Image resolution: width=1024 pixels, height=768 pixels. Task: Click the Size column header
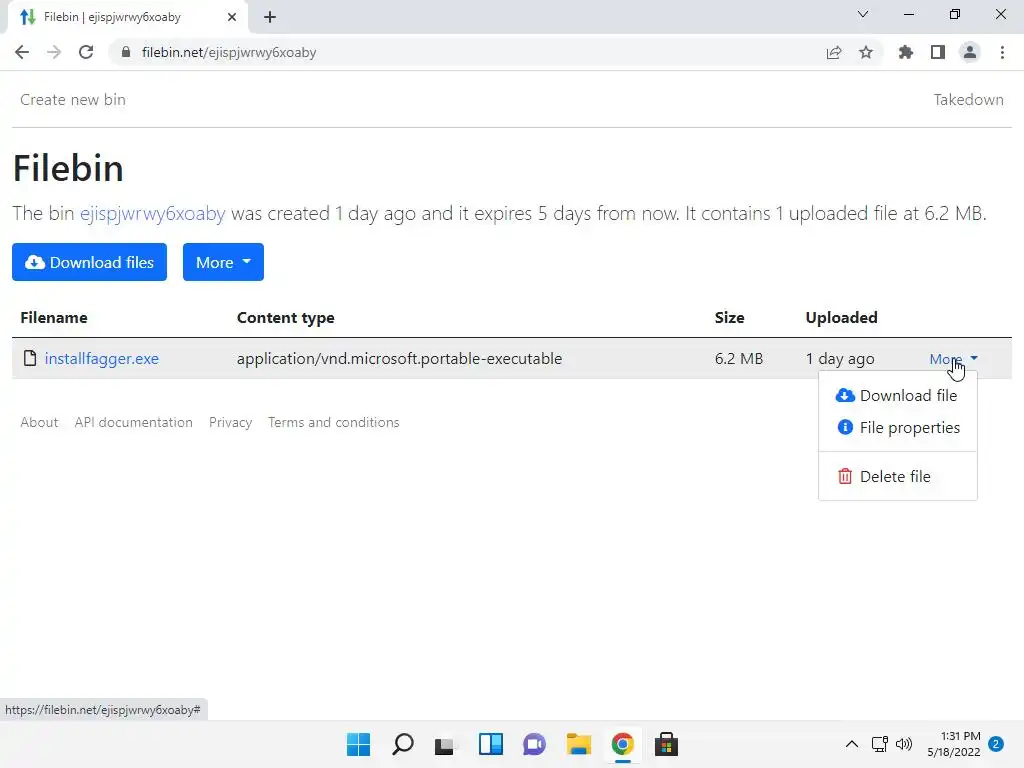pos(729,318)
